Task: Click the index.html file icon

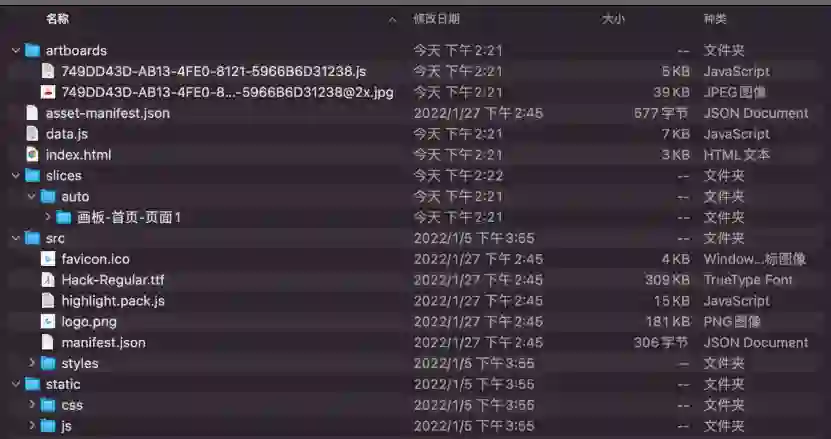Action: pos(32,155)
